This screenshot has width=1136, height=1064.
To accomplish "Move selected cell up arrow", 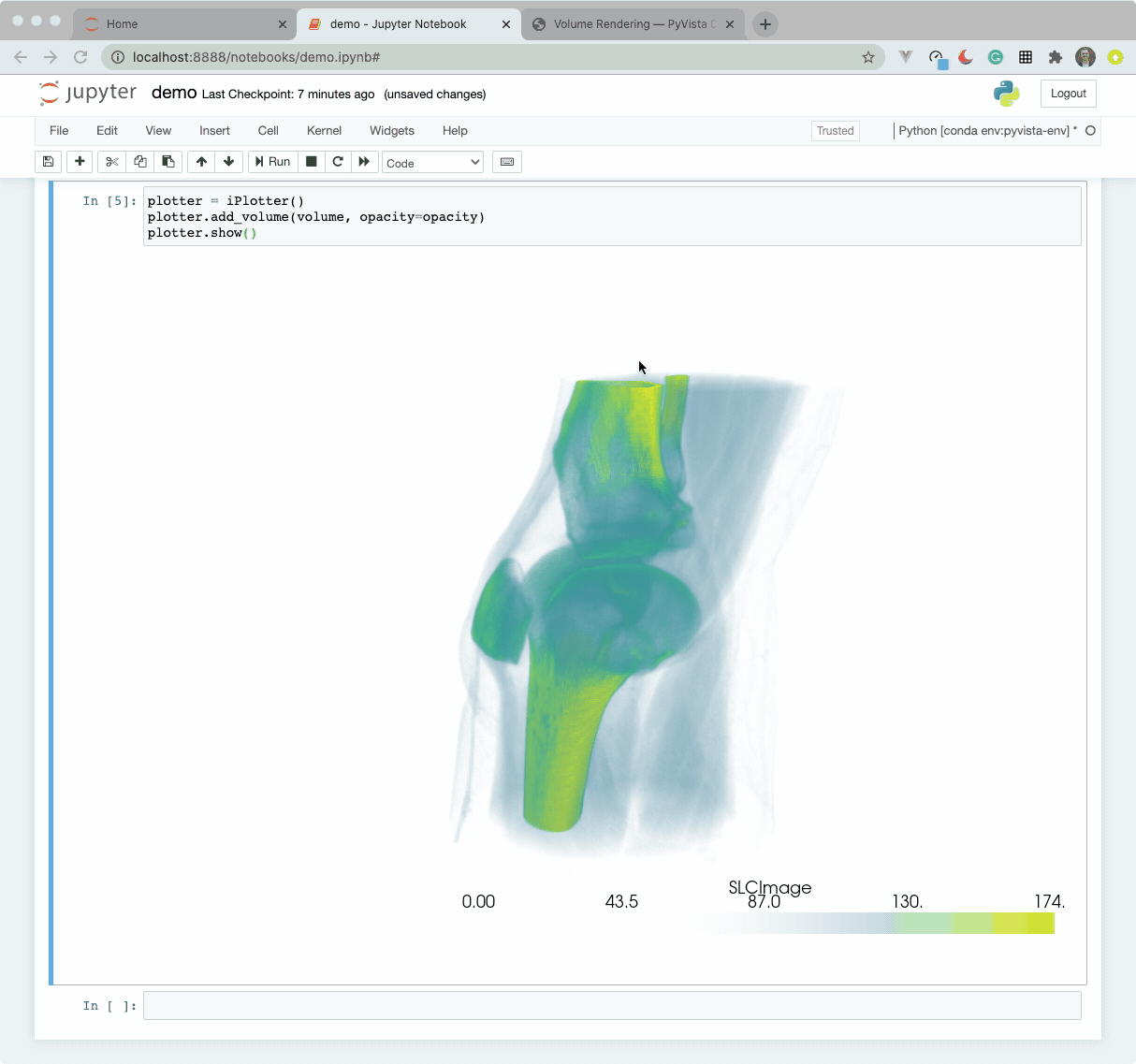I will tap(201, 162).
